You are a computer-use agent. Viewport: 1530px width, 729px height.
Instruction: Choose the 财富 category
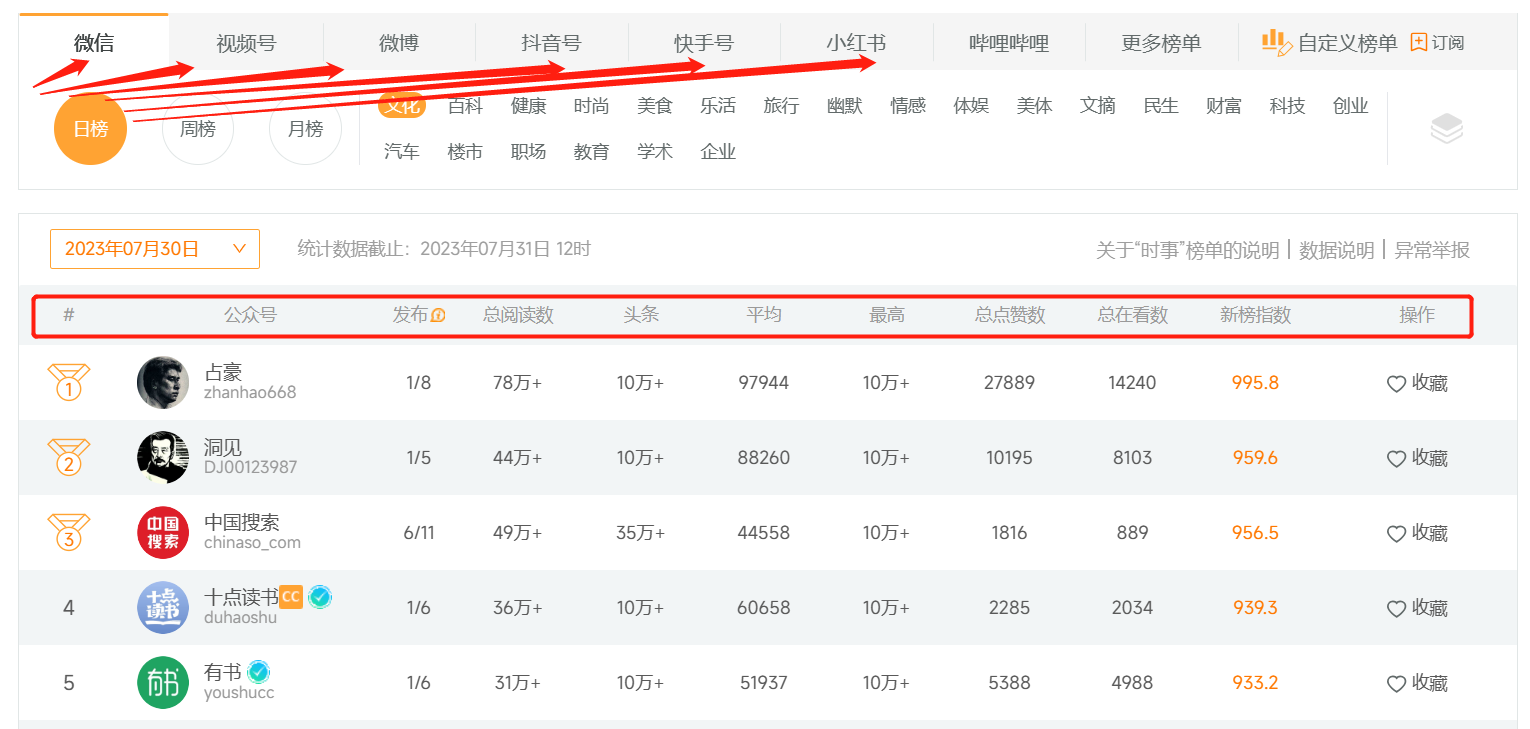[x=1224, y=105]
